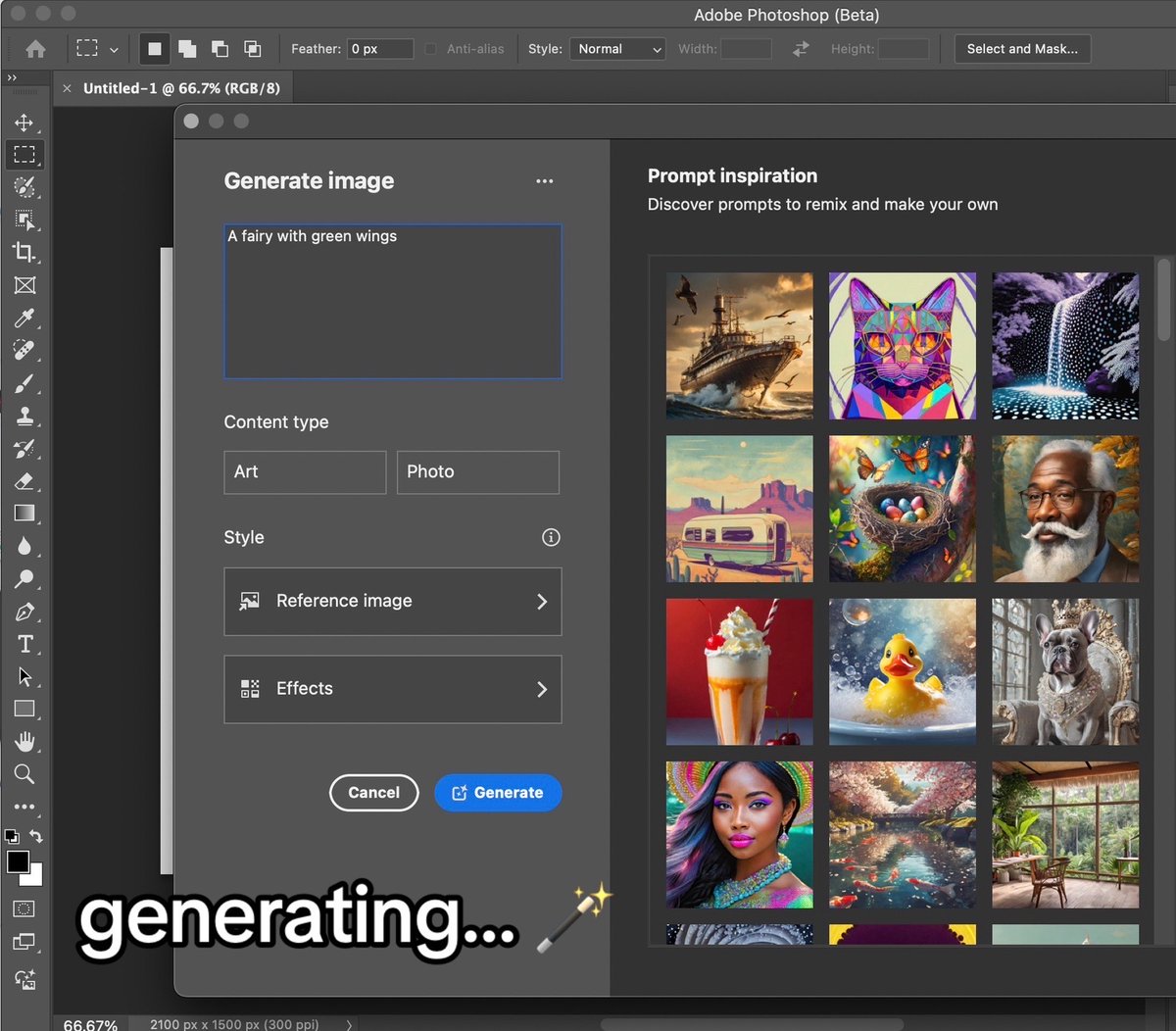Expand the Effects option
The width and height of the screenshot is (1176, 1031).
click(x=393, y=689)
